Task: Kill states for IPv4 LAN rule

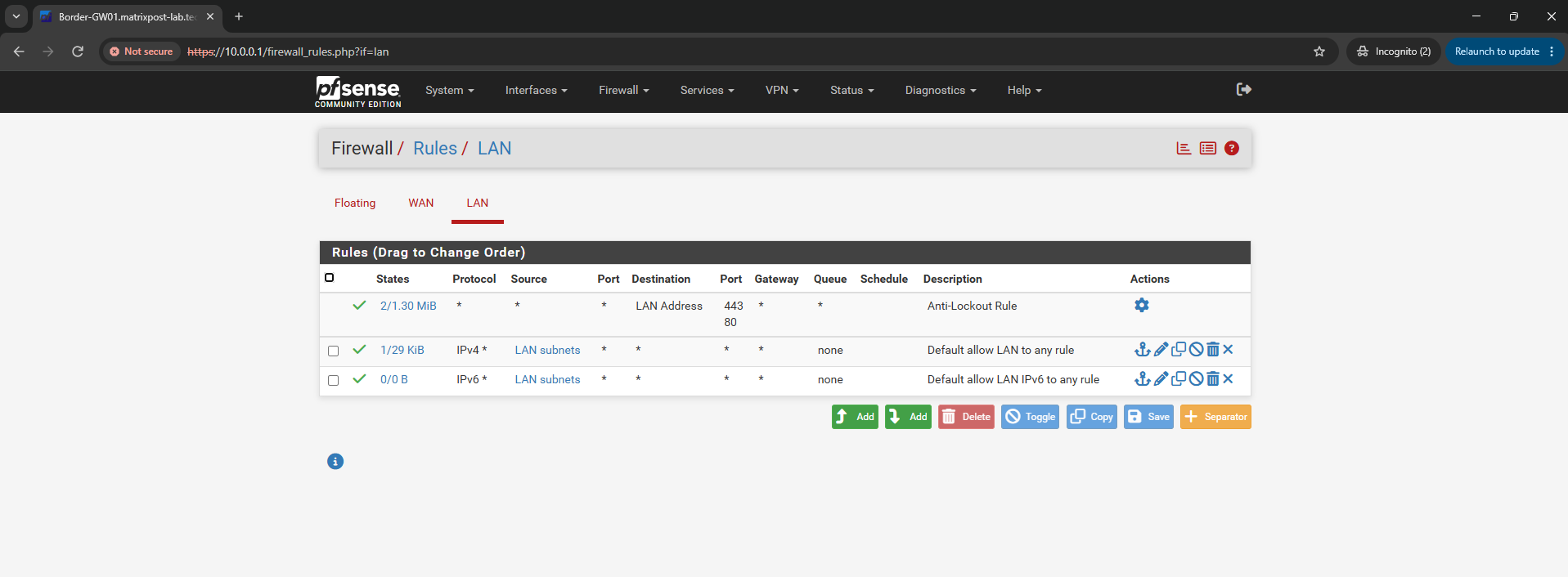Action: [1228, 350]
